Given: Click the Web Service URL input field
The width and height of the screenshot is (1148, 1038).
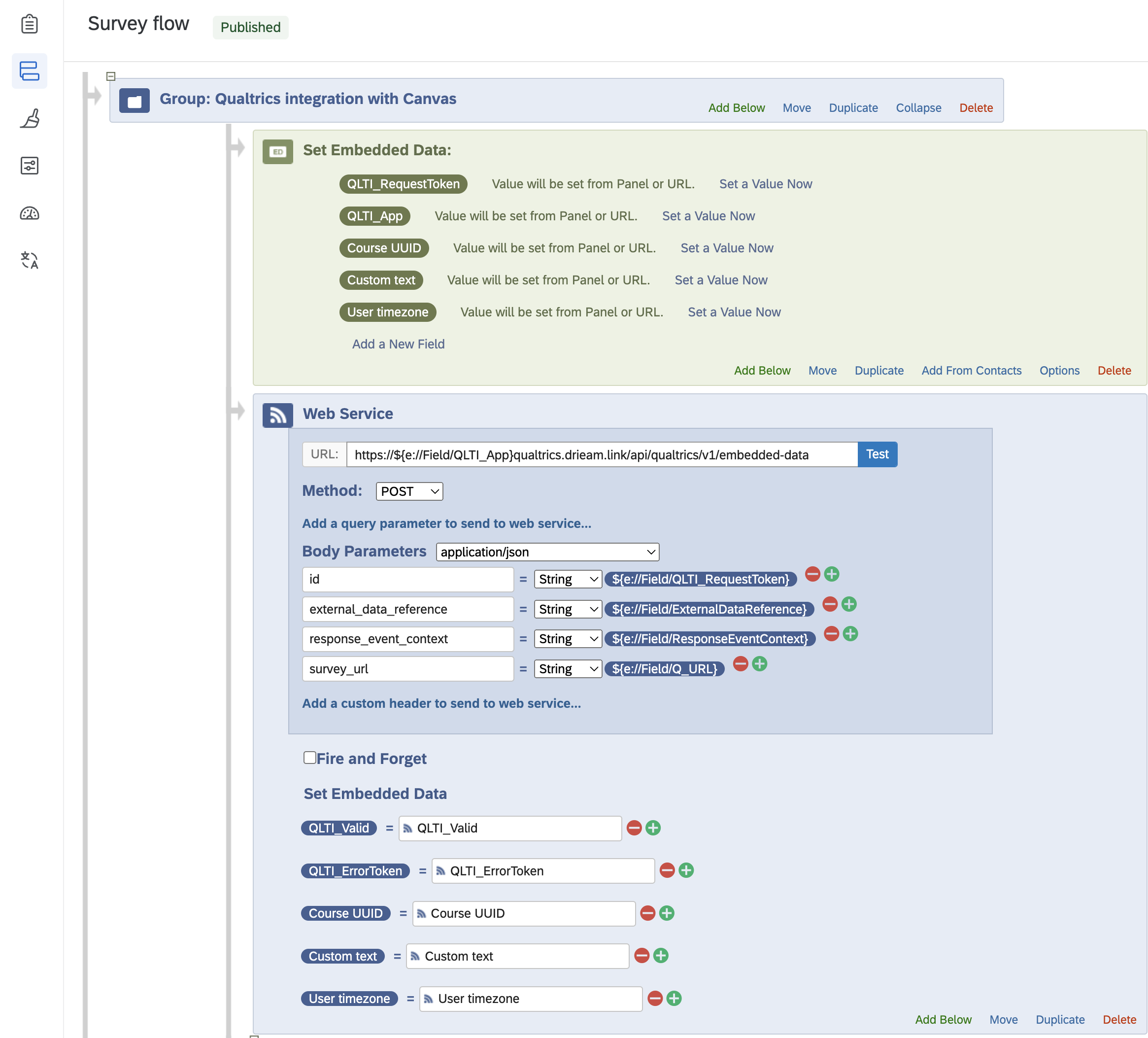Looking at the screenshot, I should 602,454.
